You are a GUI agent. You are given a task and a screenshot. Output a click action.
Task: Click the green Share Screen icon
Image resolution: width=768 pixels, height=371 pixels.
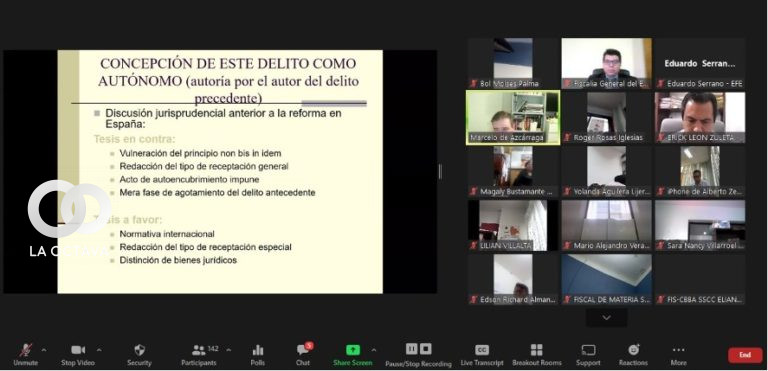[353, 350]
